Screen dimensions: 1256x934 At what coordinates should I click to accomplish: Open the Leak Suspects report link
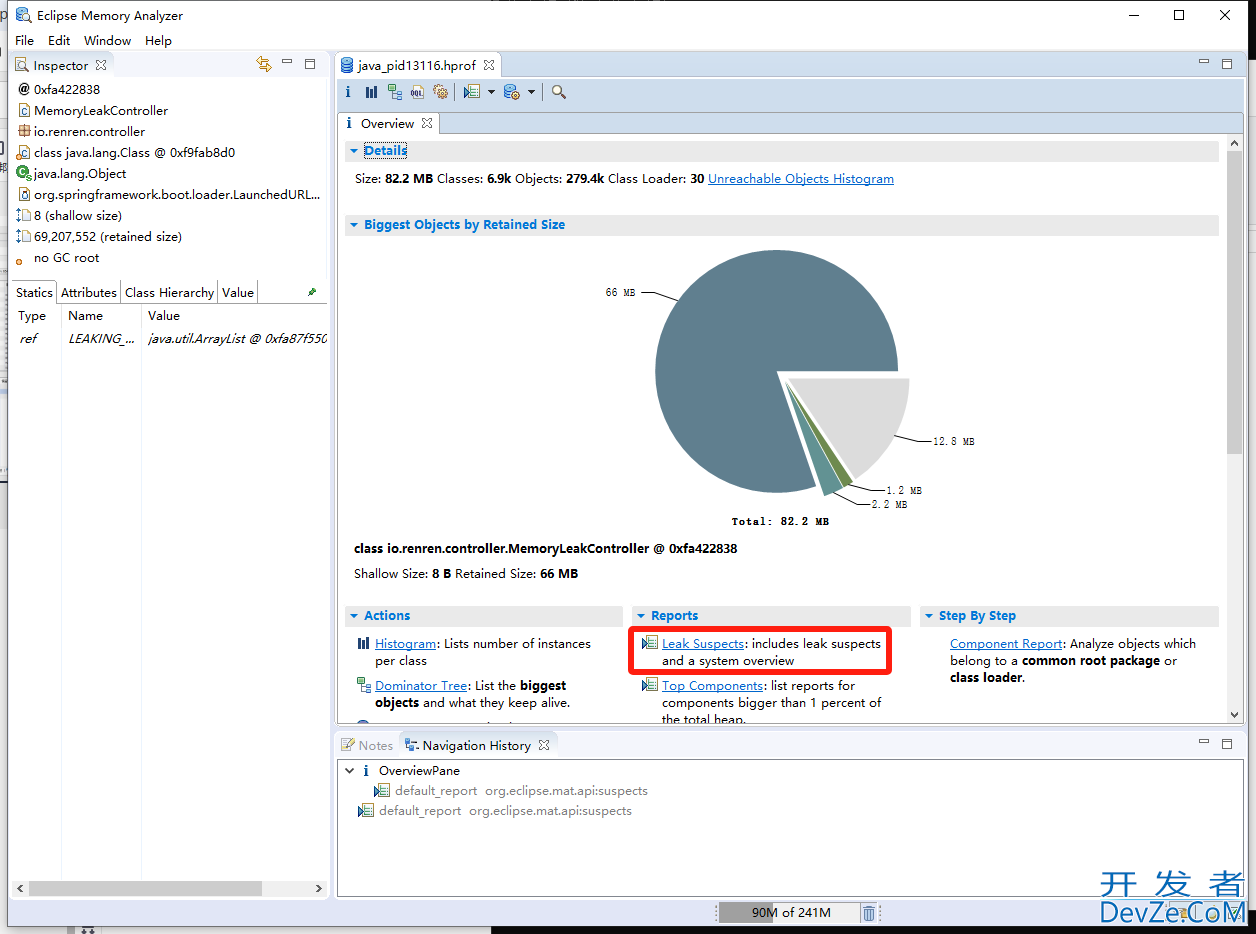(703, 644)
